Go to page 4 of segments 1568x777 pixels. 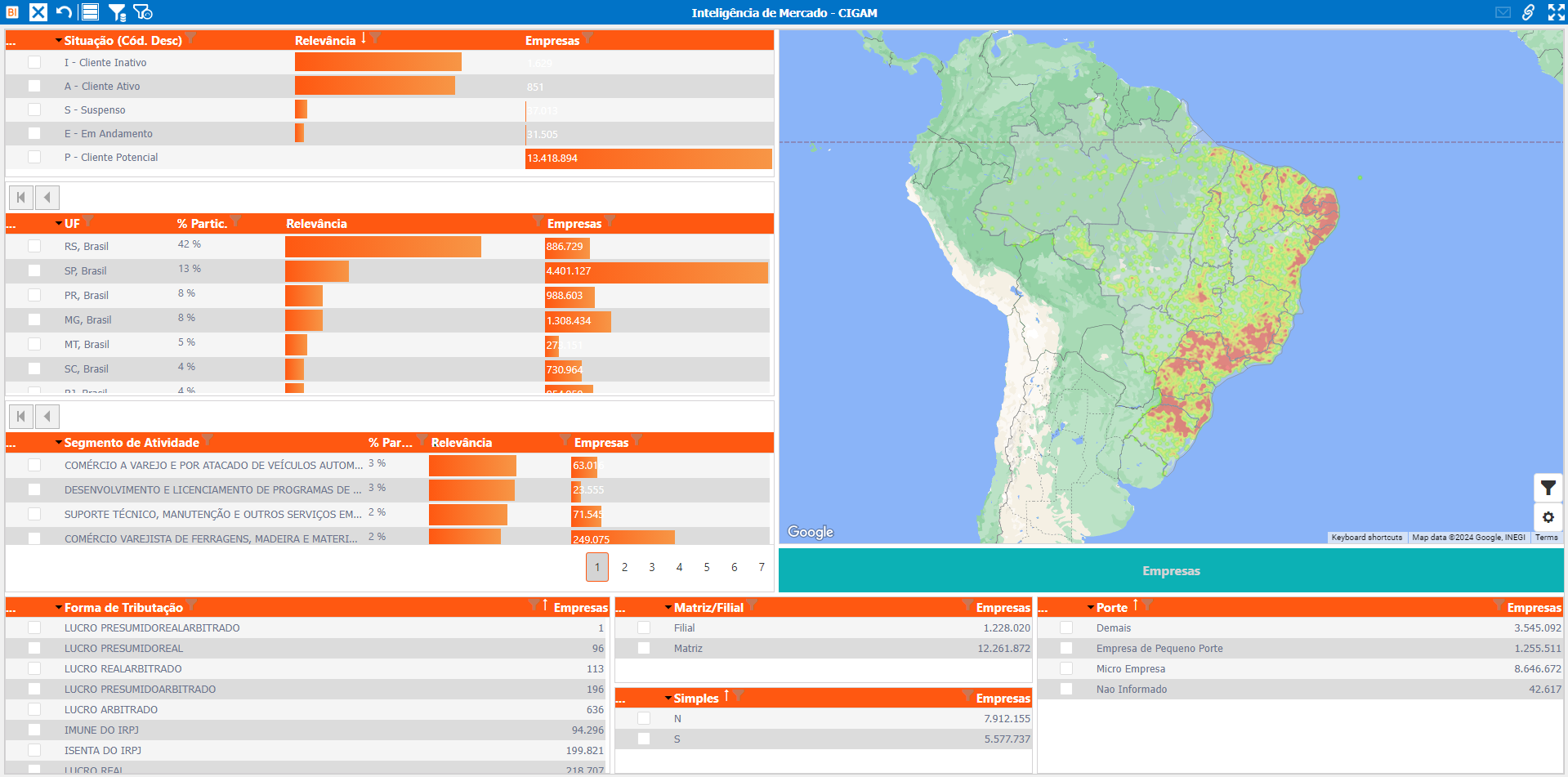[x=679, y=567]
